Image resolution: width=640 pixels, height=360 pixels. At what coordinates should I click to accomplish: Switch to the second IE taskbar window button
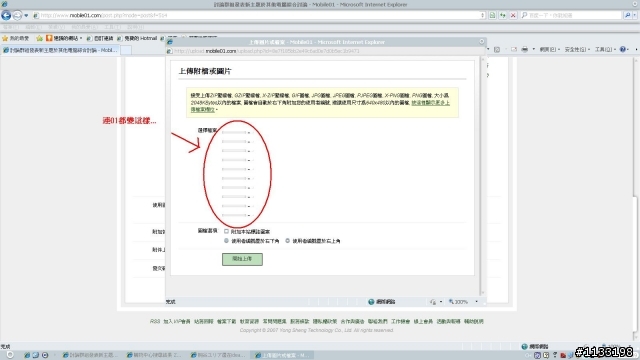coord(154,355)
